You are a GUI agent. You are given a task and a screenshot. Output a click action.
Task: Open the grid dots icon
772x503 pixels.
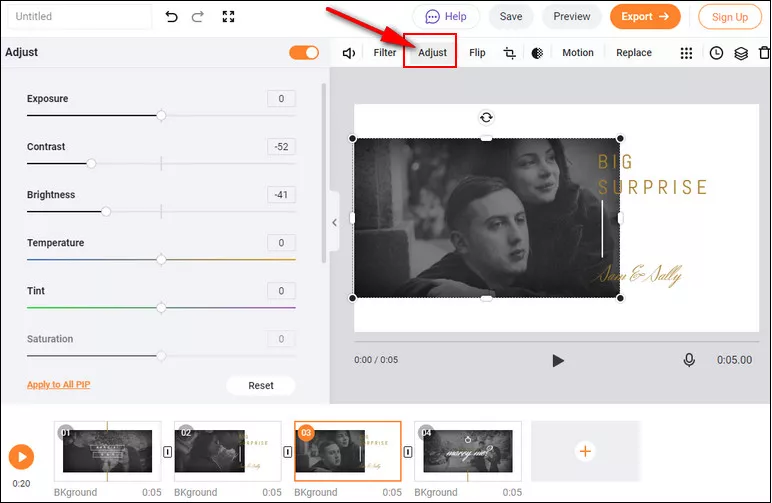pos(686,53)
